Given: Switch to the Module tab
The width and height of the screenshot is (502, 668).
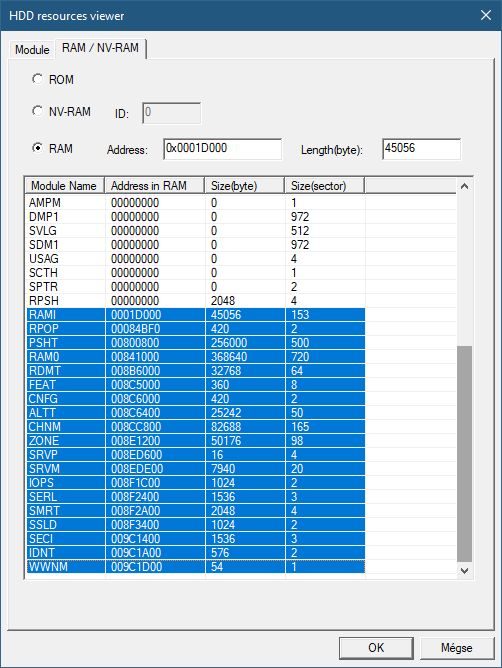Looking at the screenshot, I should pyautogui.click(x=32, y=49).
